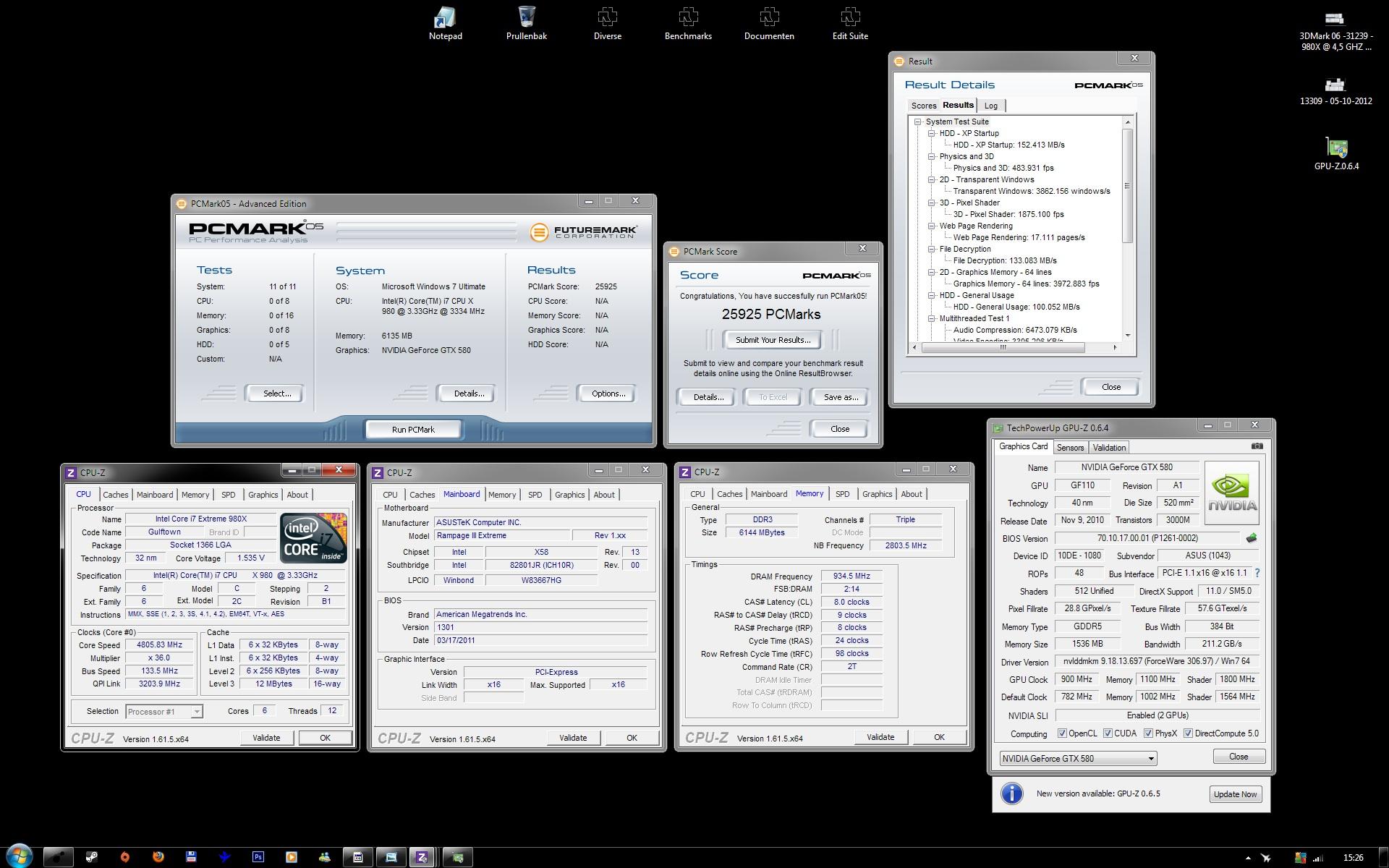
Task: Click Close button in GPU-Z window
Action: [1239, 757]
